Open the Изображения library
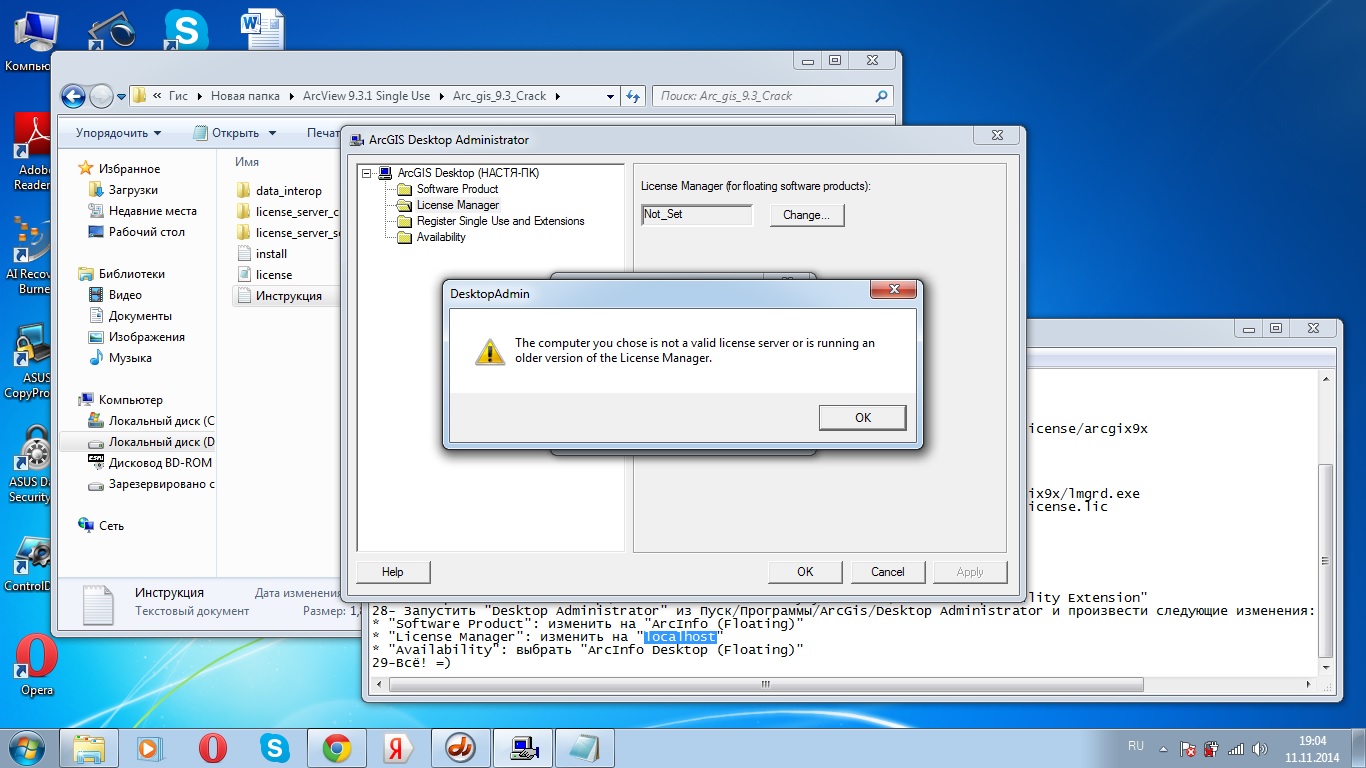1366x768 pixels. [146, 337]
